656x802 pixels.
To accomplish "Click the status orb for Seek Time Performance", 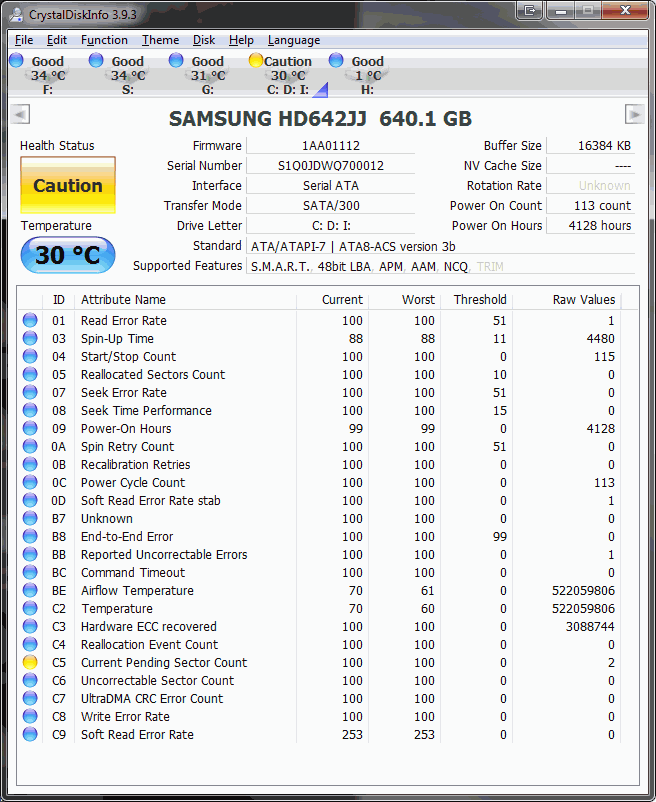I will (x=30, y=410).
